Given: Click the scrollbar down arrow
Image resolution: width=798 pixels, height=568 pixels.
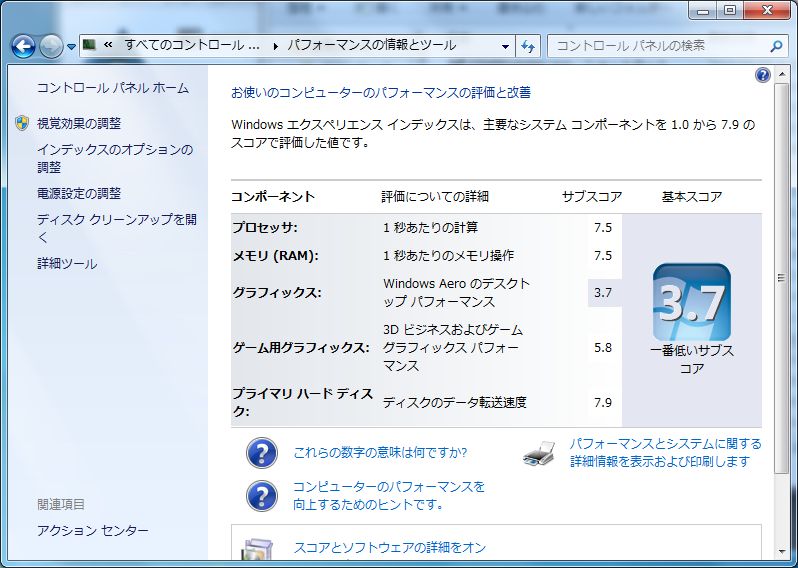Looking at the screenshot, I should point(781,552).
